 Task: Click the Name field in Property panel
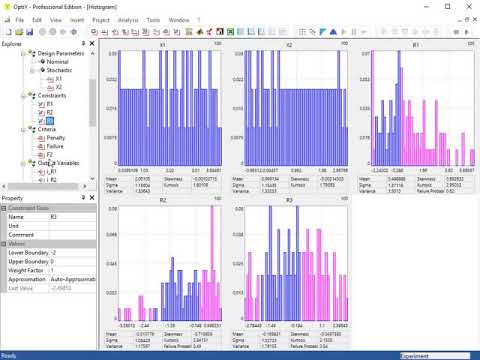point(73,217)
